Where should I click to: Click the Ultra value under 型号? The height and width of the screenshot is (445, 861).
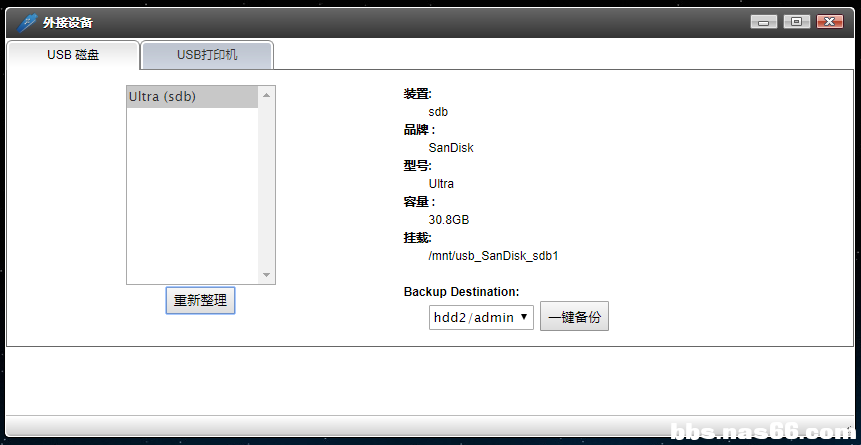click(x=441, y=184)
